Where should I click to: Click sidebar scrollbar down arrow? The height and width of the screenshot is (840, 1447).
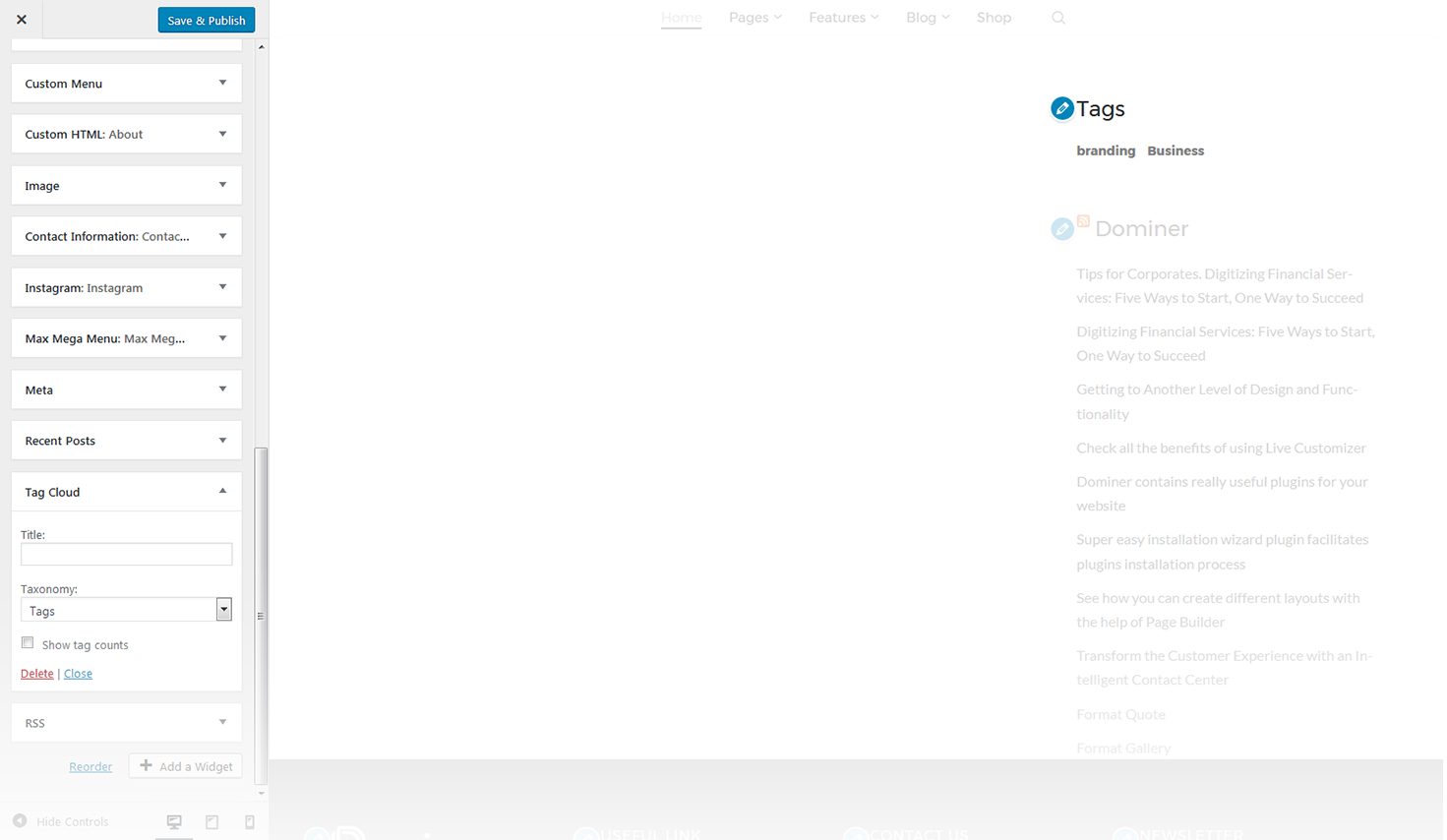[x=261, y=793]
